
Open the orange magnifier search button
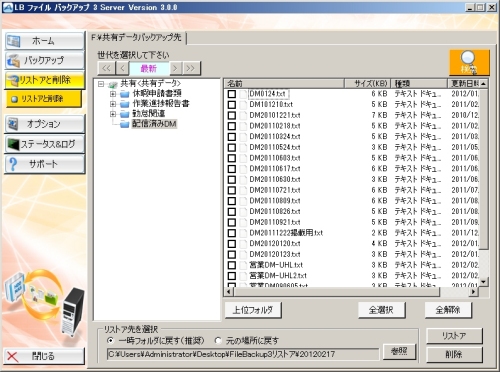click(469, 62)
